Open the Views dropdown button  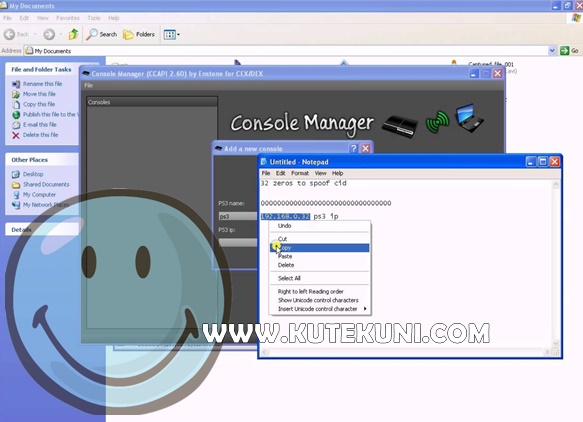click(171, 35)
